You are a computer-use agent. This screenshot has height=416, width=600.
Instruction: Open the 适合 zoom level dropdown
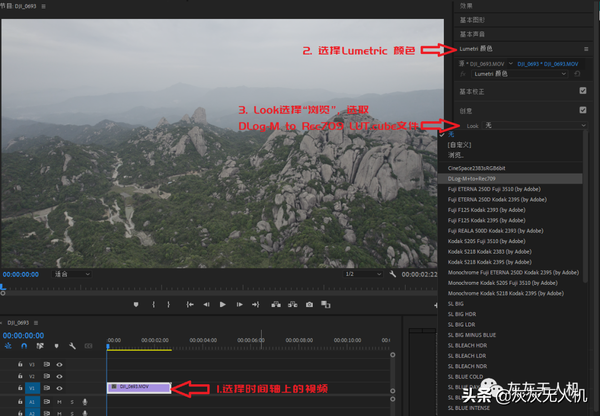tap(72, 274)
